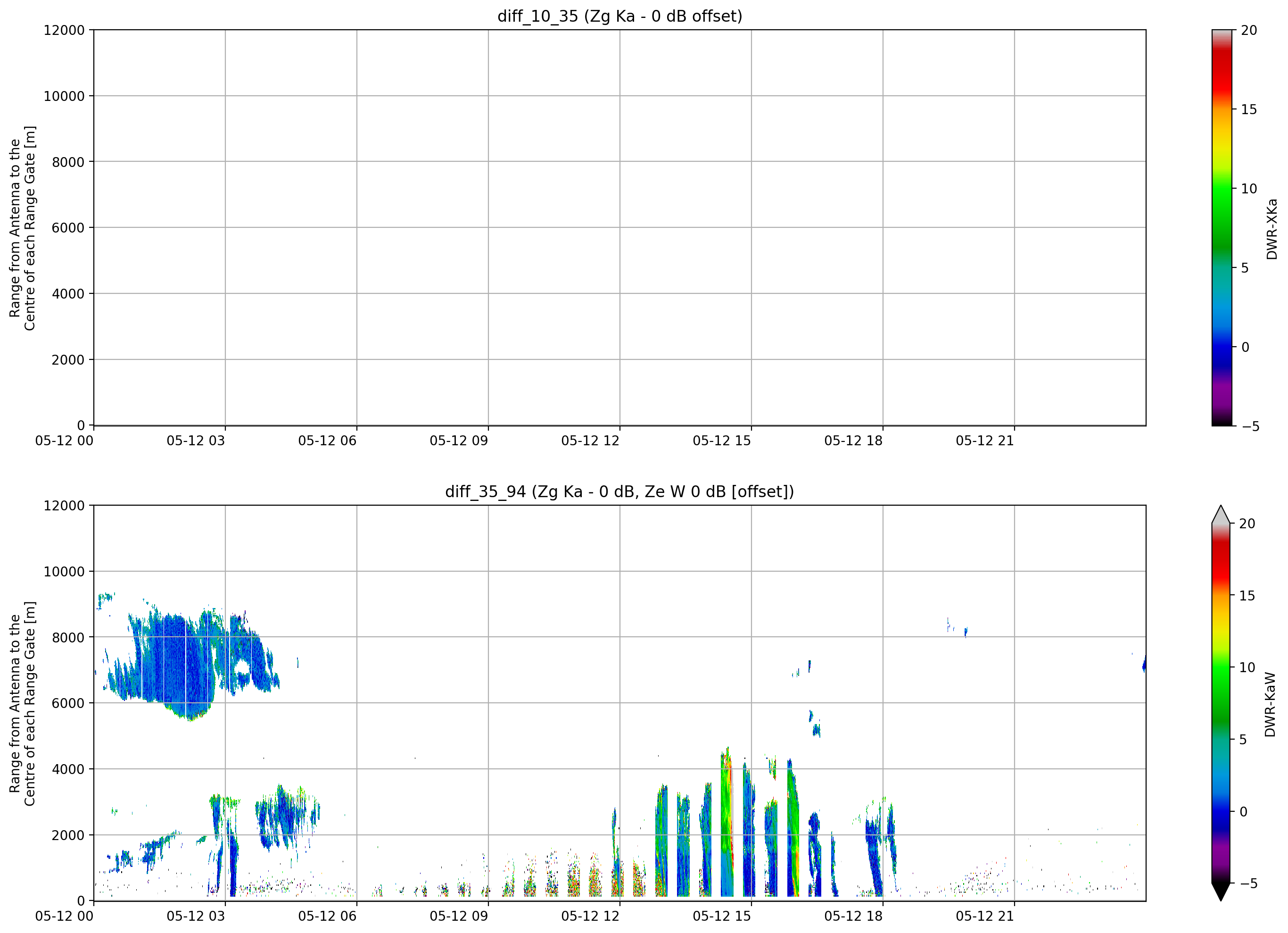This screenshot has height=933, width=1288.
Task: Click '05-12 09' under the diff_10_35 plot
Action: pos(459,441)
